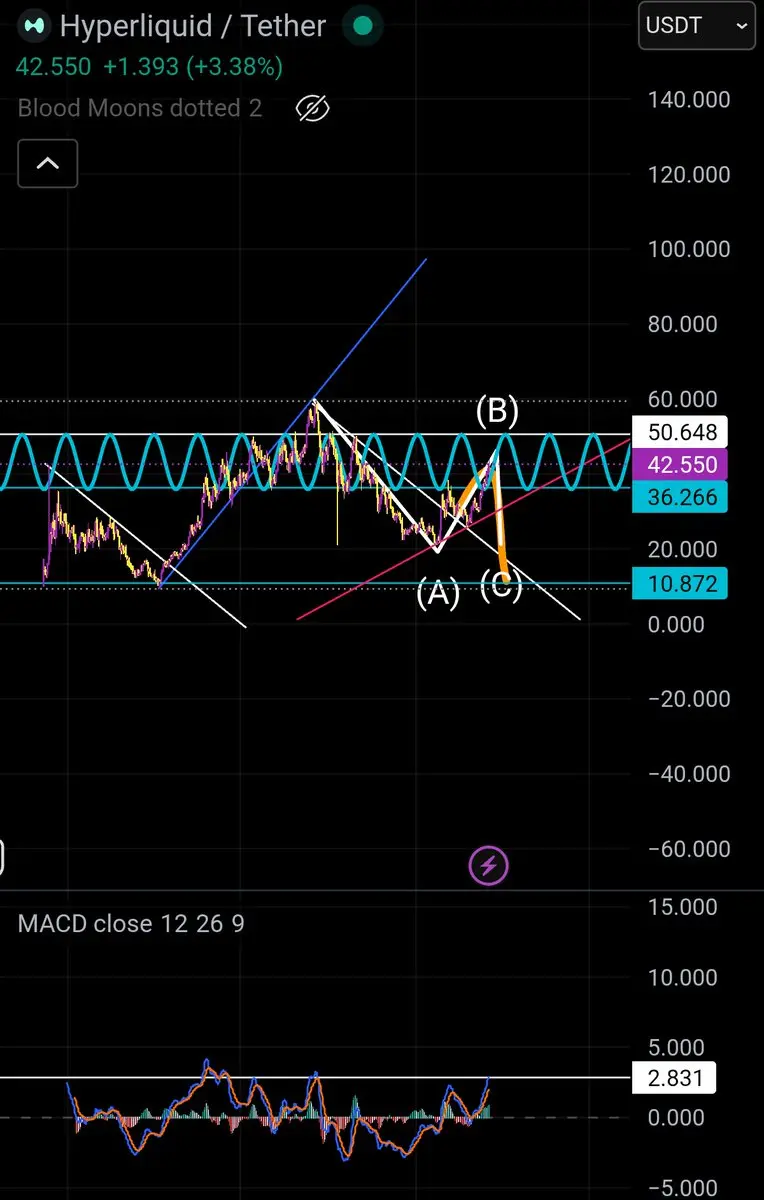Click the 140.000 price axis label

tap(689, 99)
